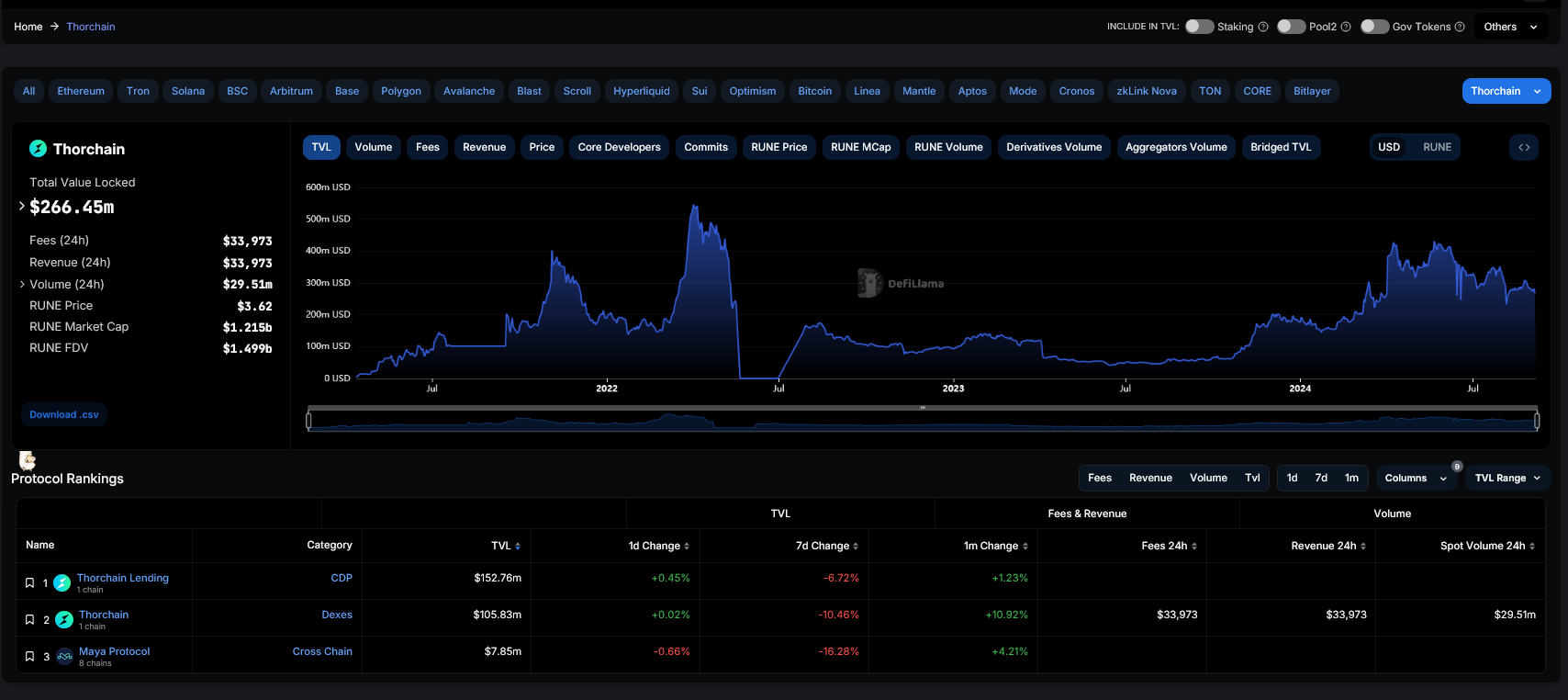Open the Columns selector dropdown
1568x700 pixels.
click(1415, 479)
